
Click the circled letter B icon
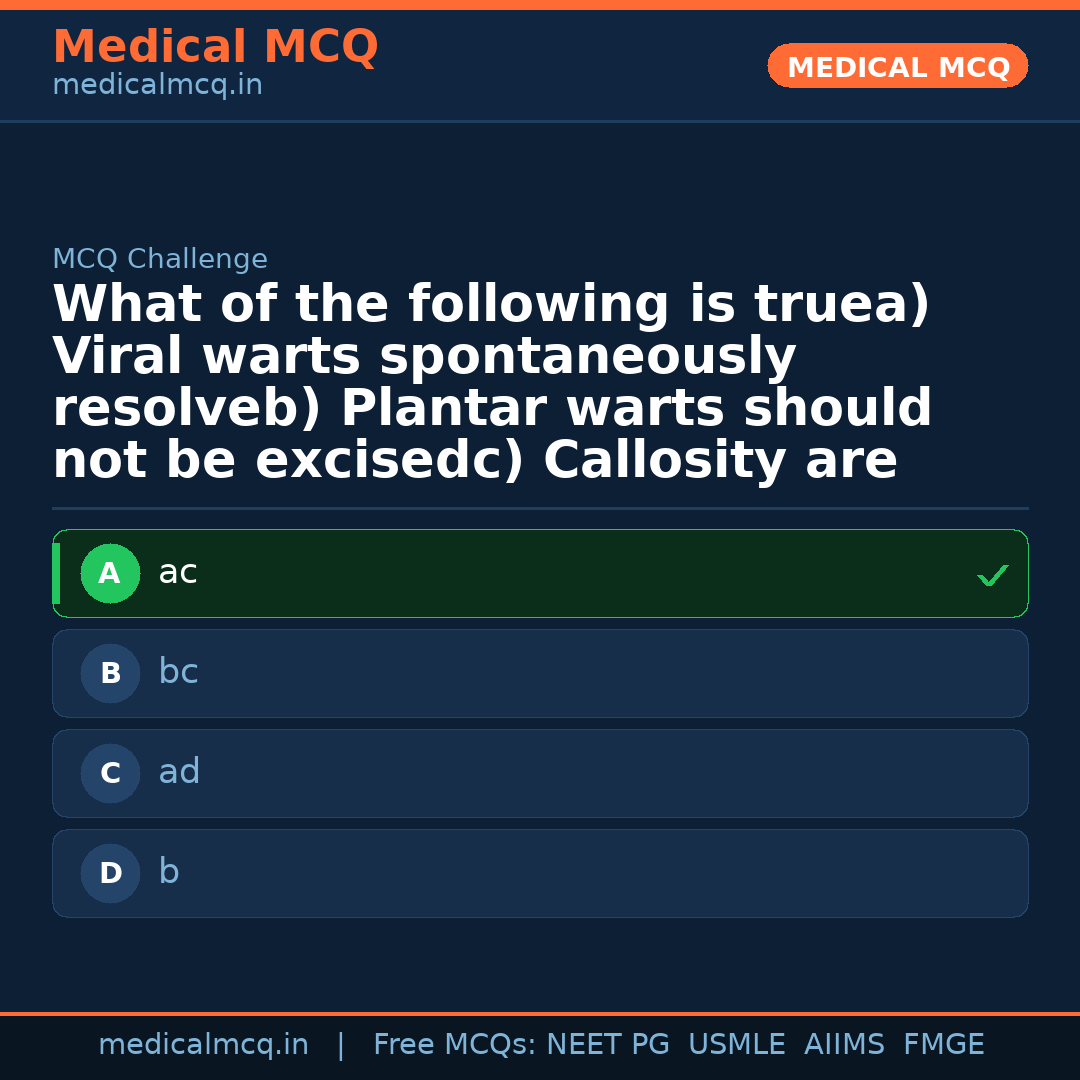pyautogui.click(x=110, y=673)
